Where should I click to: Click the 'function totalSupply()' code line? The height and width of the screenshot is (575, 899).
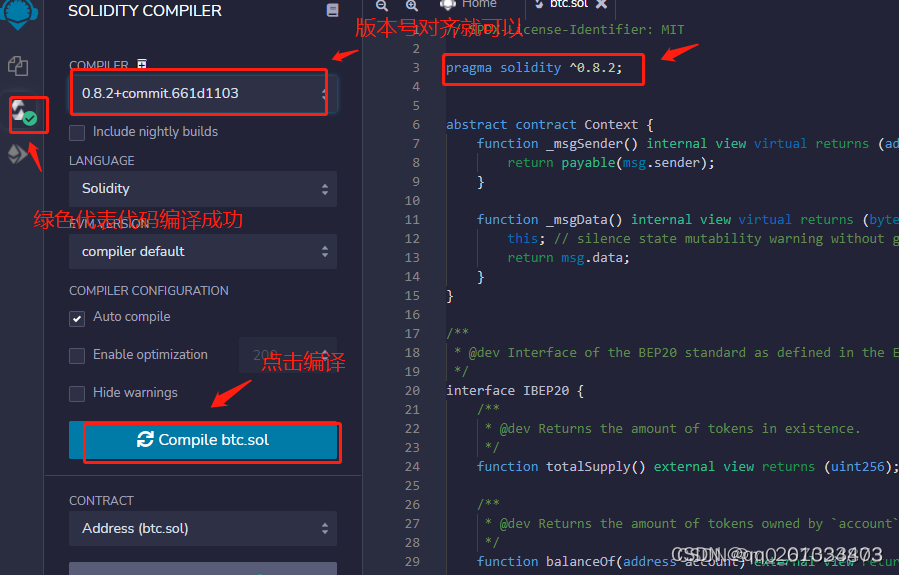click(687, 467)
